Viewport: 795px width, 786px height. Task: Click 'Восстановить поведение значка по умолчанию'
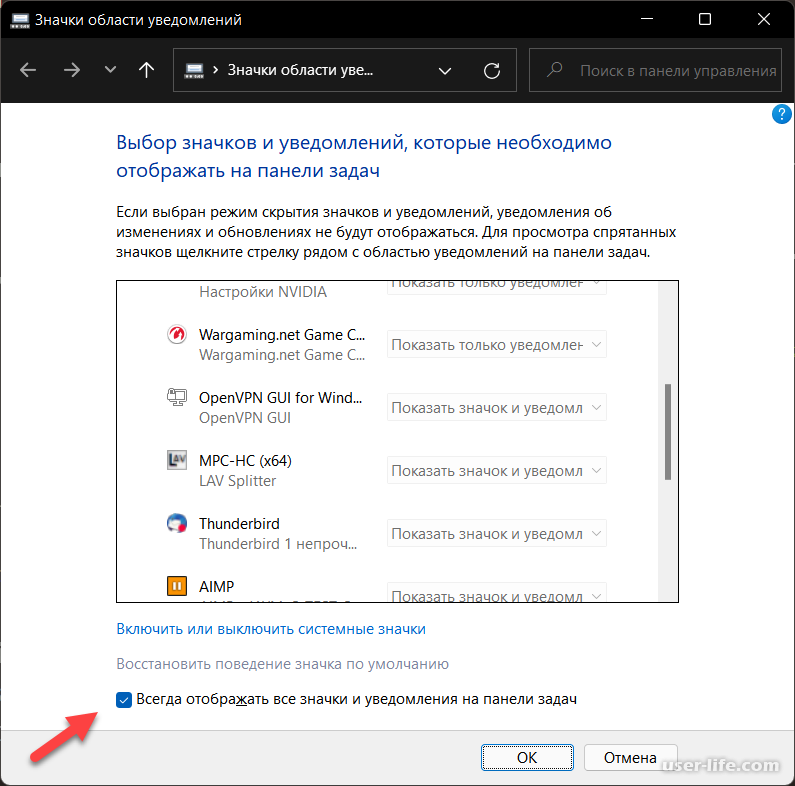coord(282,664)
